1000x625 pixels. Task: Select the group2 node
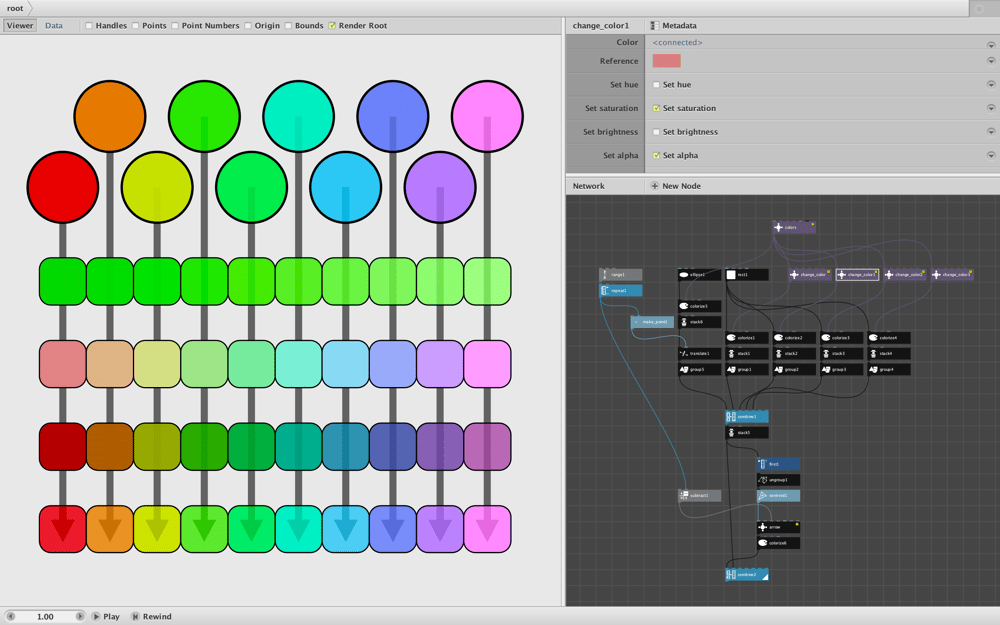point(794,369)
